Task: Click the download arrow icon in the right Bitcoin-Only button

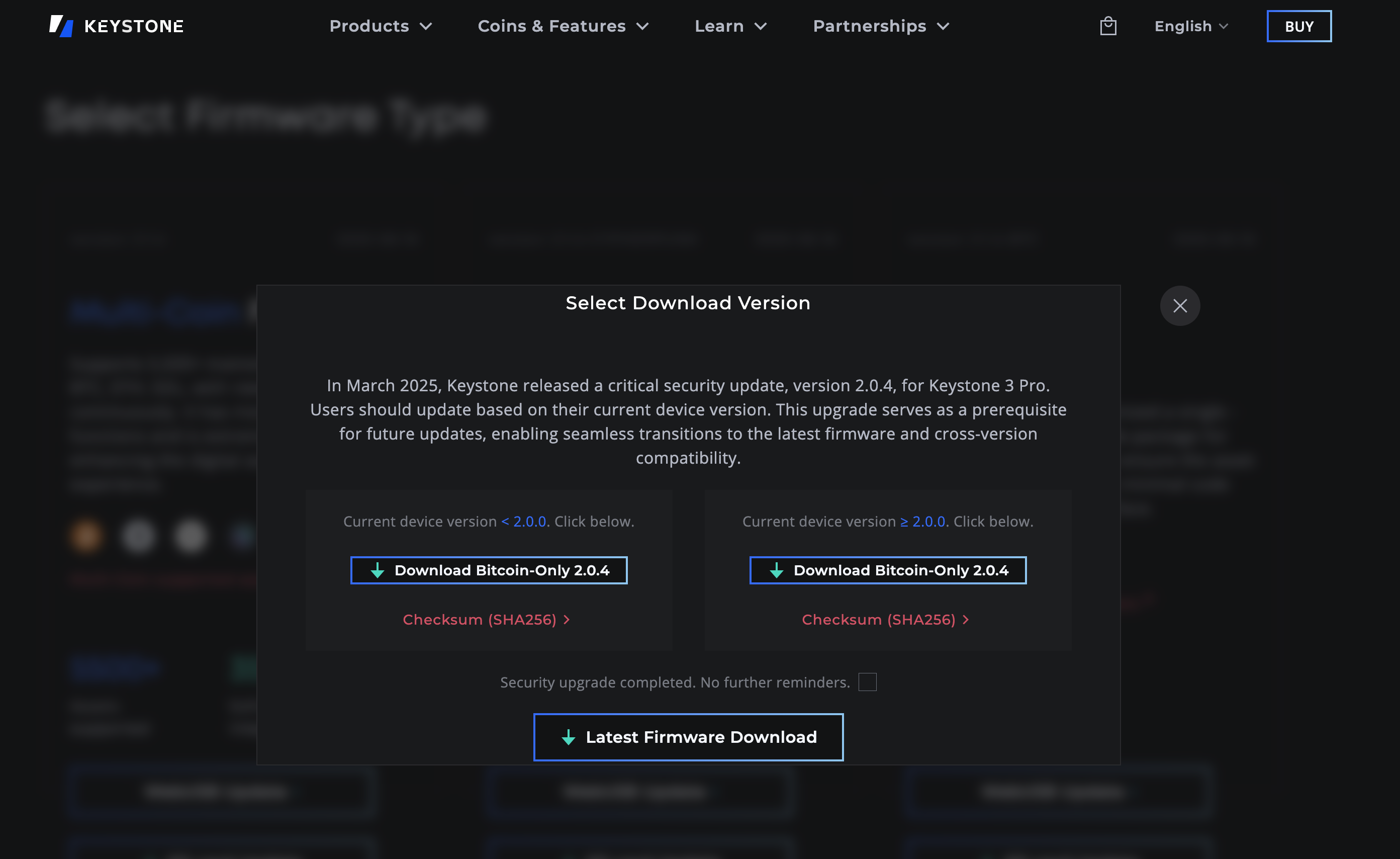Action: (776, 570)
